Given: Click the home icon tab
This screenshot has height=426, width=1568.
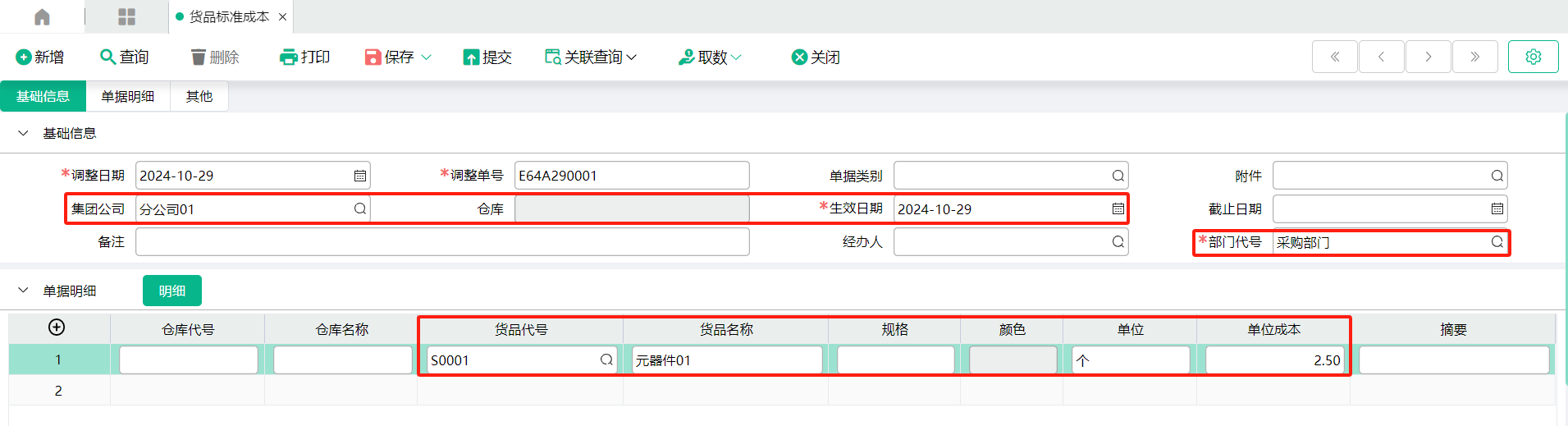Looking at the screenshot, I should click(42, 16).
